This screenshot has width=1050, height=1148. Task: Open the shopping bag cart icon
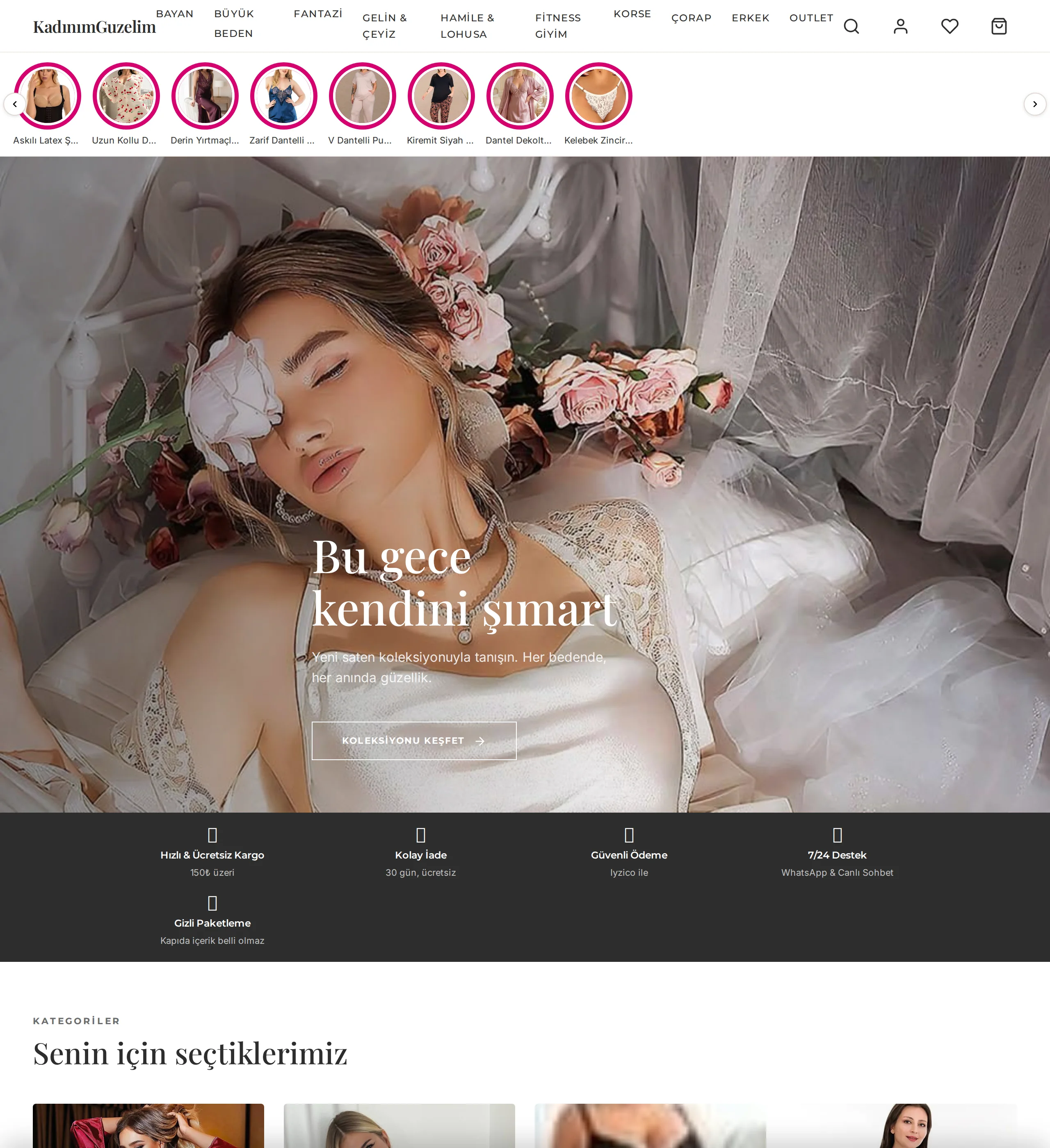point(999,26)
